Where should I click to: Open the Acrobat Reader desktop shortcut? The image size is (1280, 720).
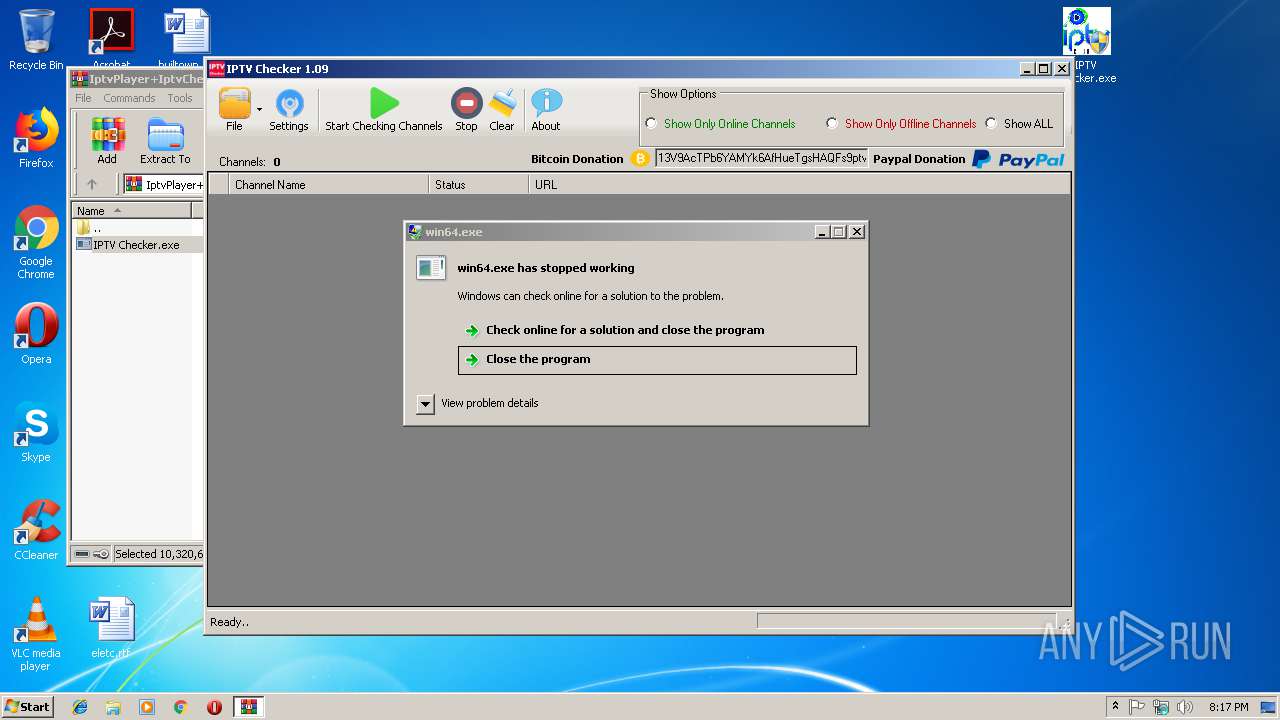point(111,35)
